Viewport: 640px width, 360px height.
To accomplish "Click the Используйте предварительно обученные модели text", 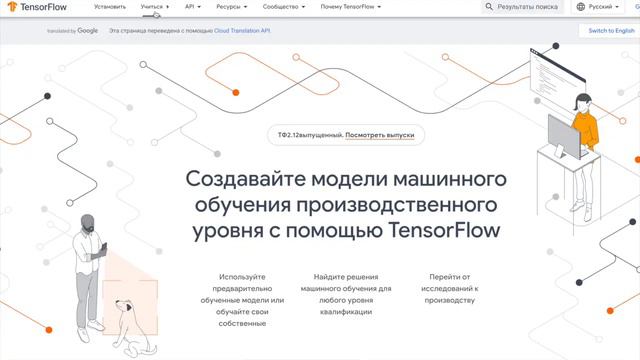I will coord(242,300).
